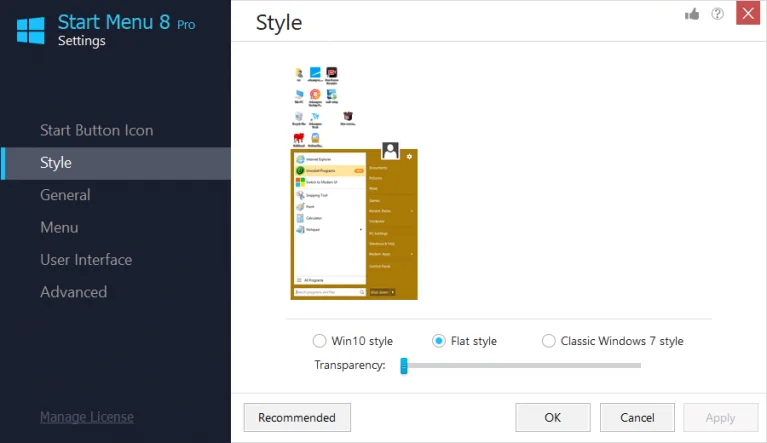Click the thumbs-up like icon
Viewport: 767px width, 443px height.
coord(692,14)
